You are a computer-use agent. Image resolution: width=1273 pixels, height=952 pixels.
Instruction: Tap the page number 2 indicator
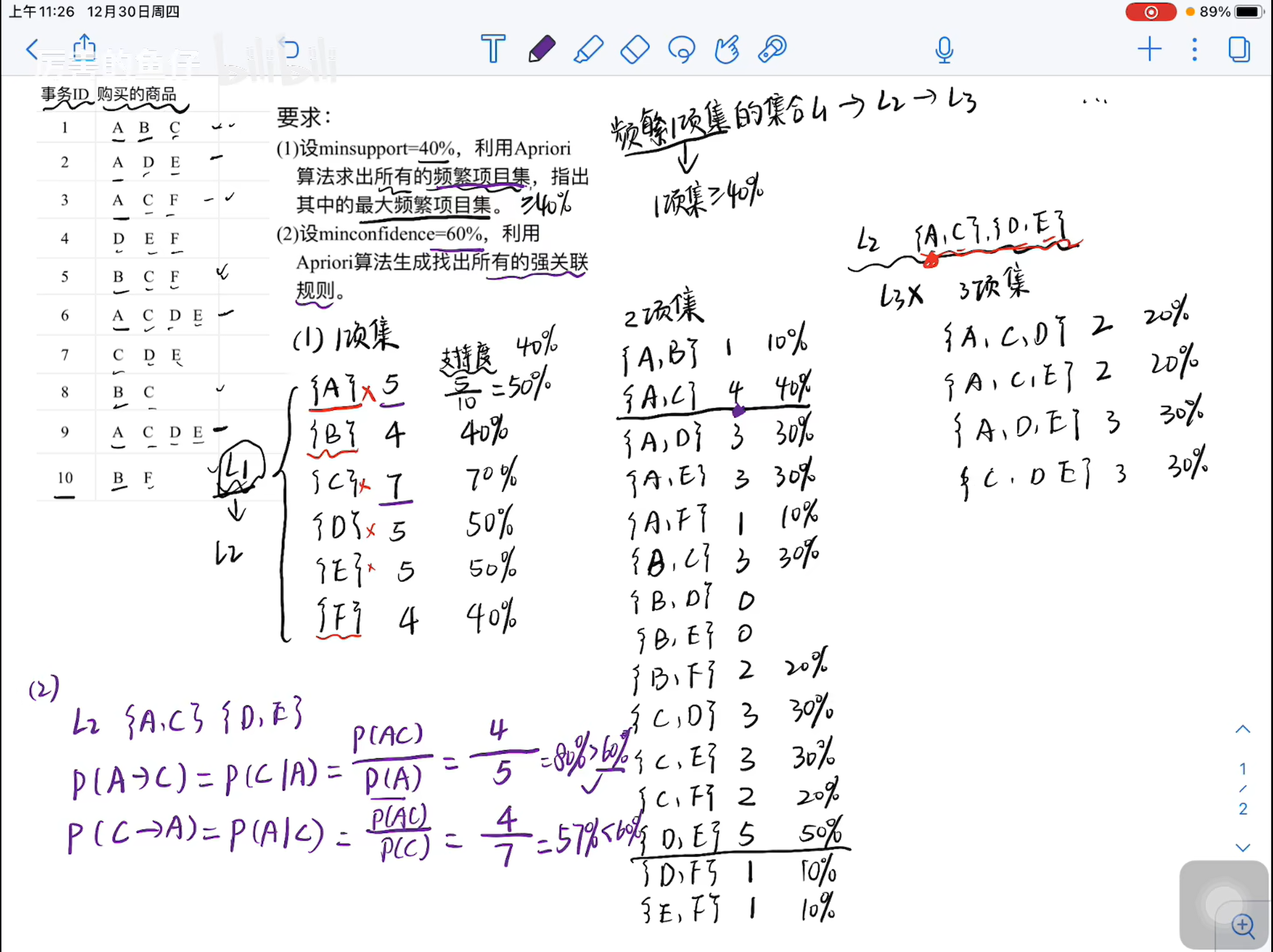1243,809
